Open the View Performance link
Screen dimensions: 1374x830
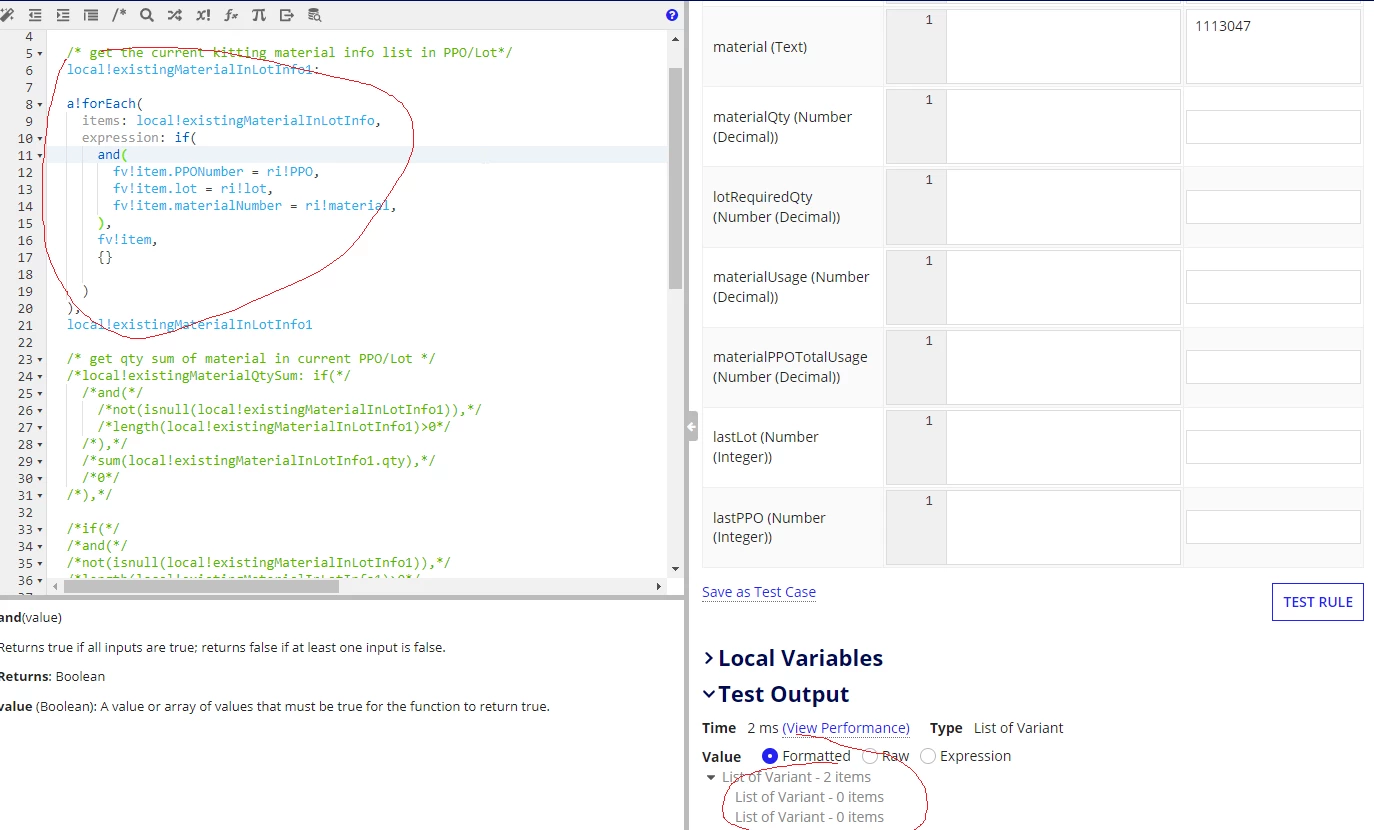[x=846, y=728]
